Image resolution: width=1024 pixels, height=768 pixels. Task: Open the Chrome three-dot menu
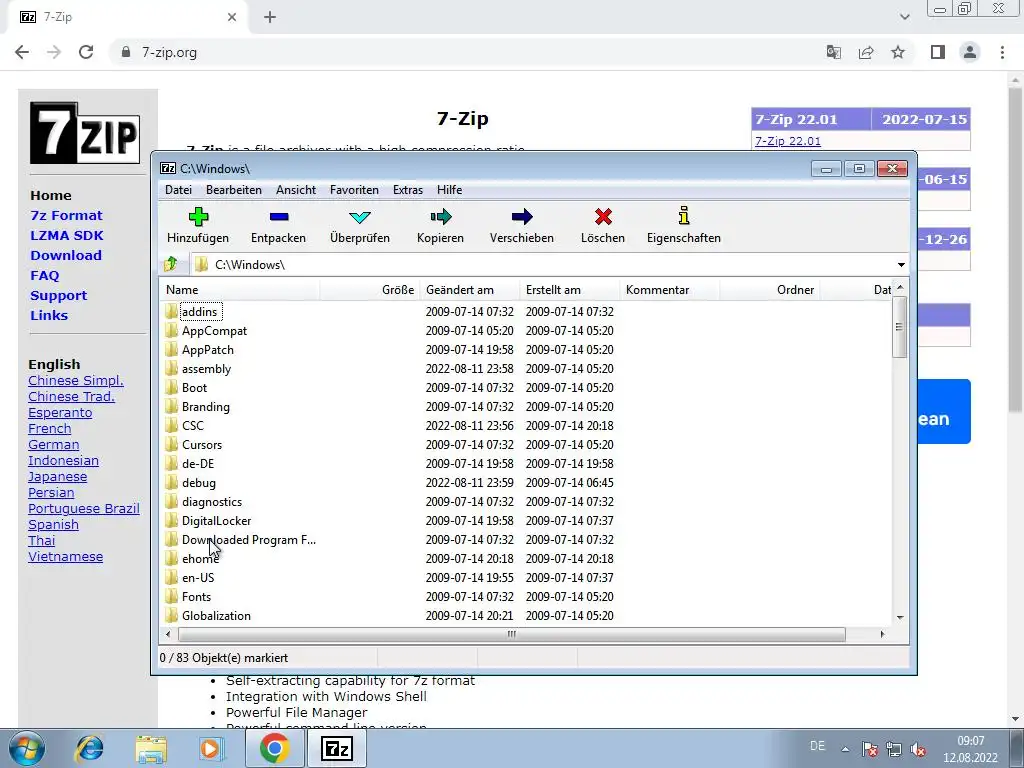1002,52
